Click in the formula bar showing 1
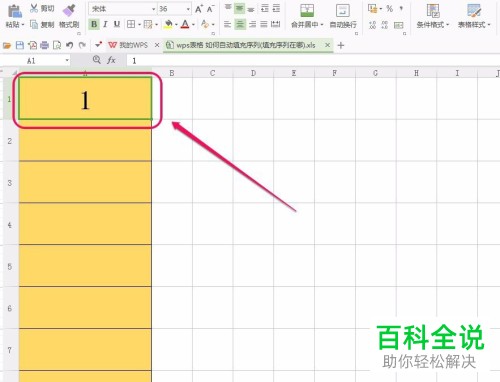Screen dimensions: 500x382 pyautogui.click(x=313, y=61)
